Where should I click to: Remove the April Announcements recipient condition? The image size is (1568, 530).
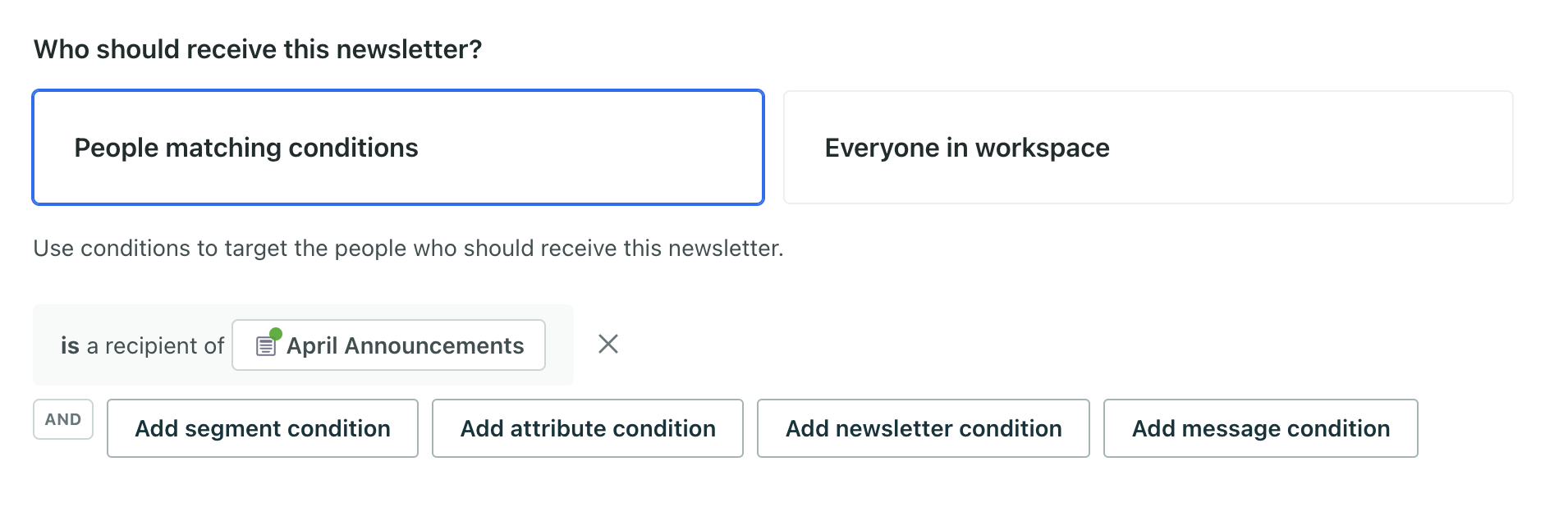tap(608, 344)
